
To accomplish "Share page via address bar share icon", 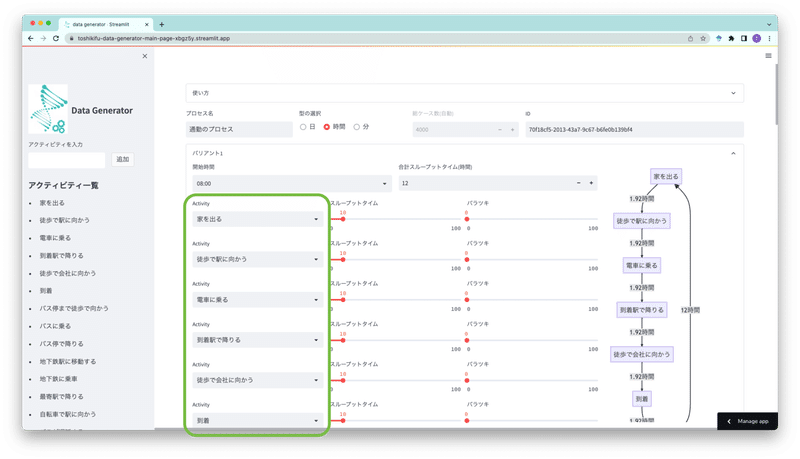I will 690,38.
